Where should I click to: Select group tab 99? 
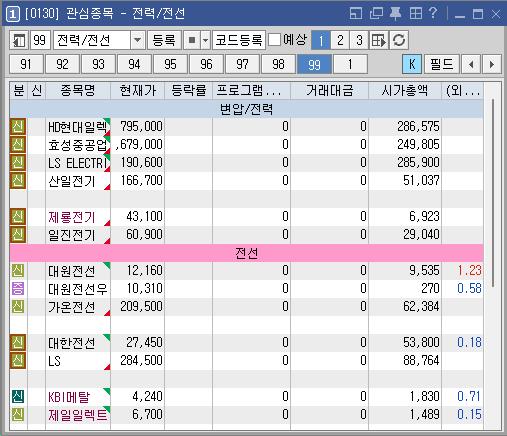[314, 64]
